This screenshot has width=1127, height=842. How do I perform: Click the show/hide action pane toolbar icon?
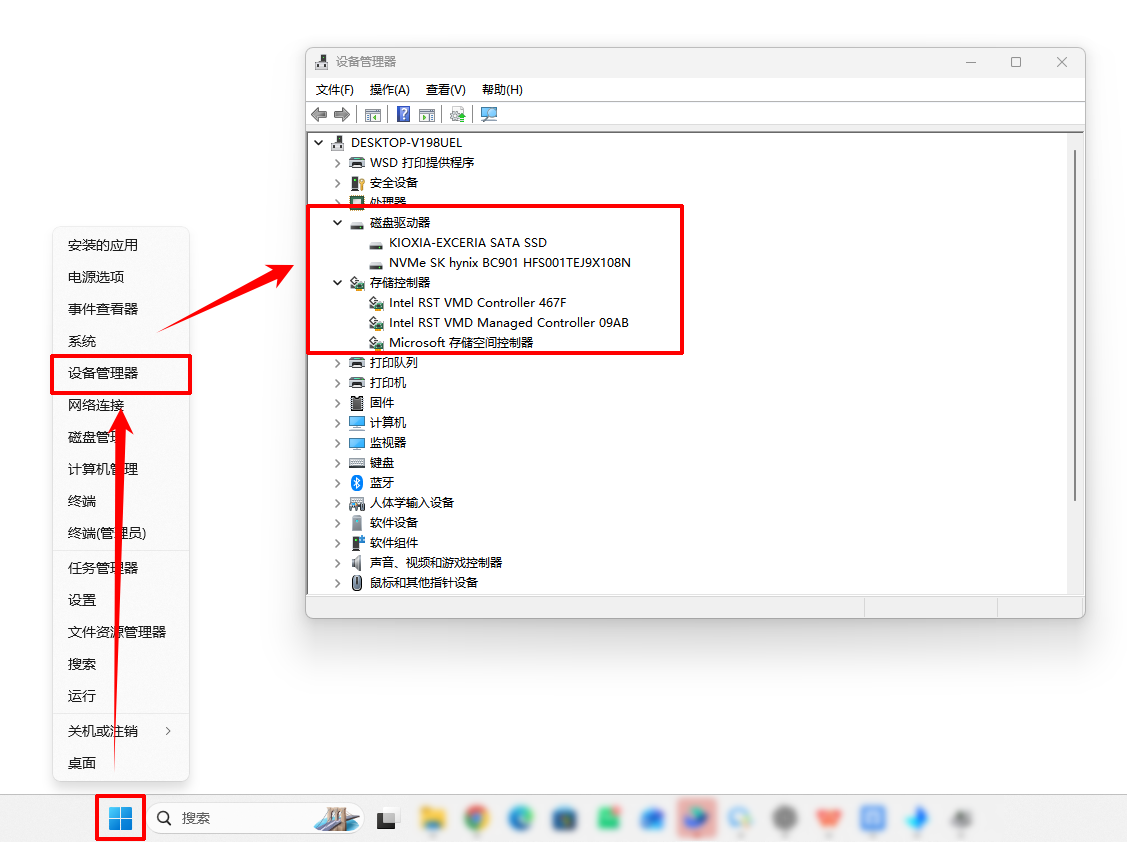(x=427, y=115)
